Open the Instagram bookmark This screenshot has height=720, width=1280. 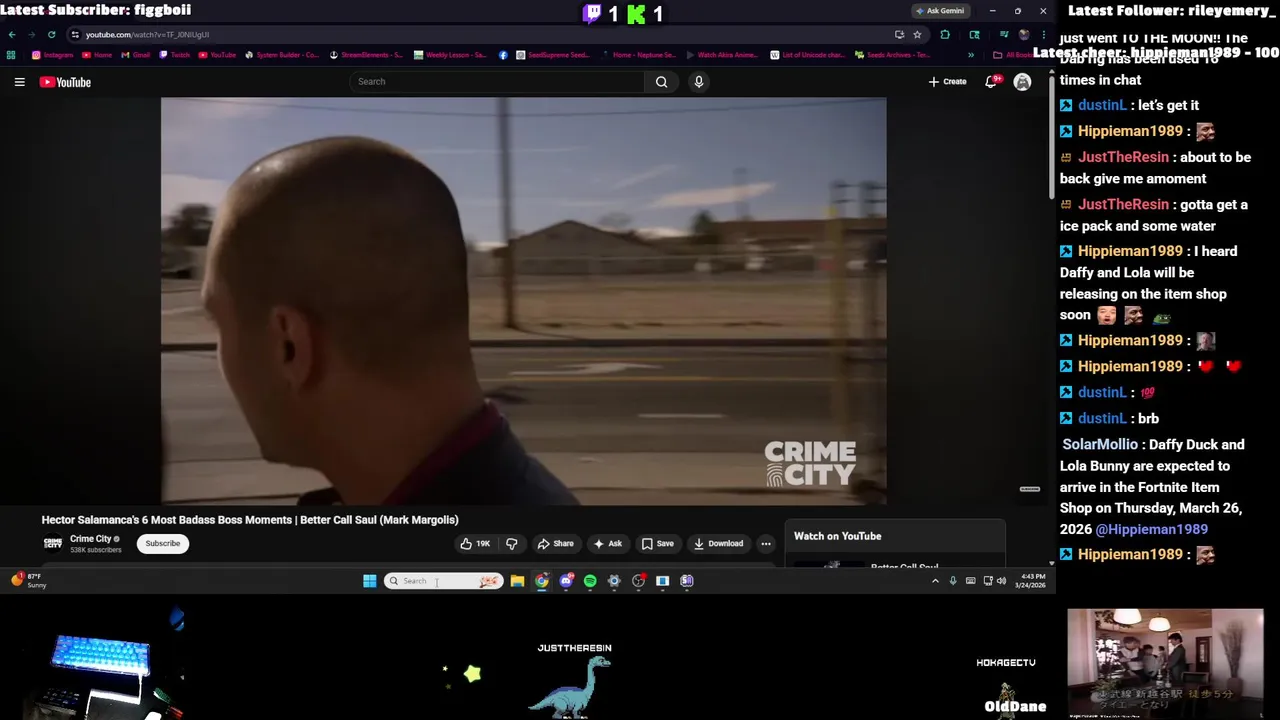pos(53,55)
